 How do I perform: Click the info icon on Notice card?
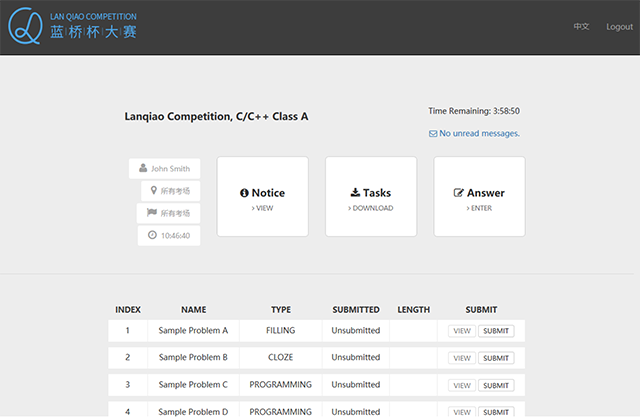[245, 193]
